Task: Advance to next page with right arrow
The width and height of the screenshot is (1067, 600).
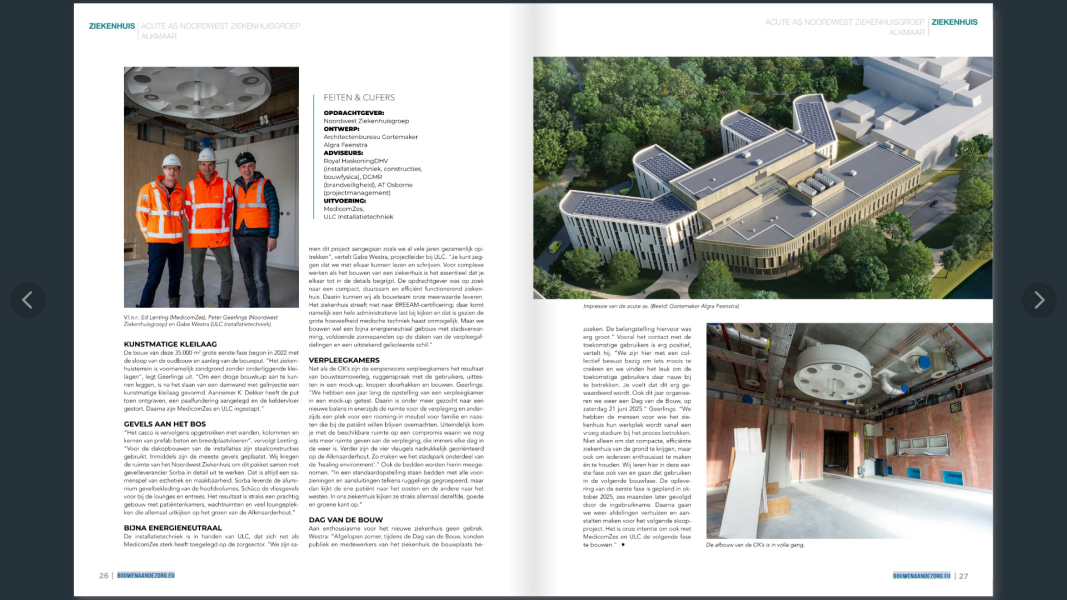Action: click(x=1039, y=299)
